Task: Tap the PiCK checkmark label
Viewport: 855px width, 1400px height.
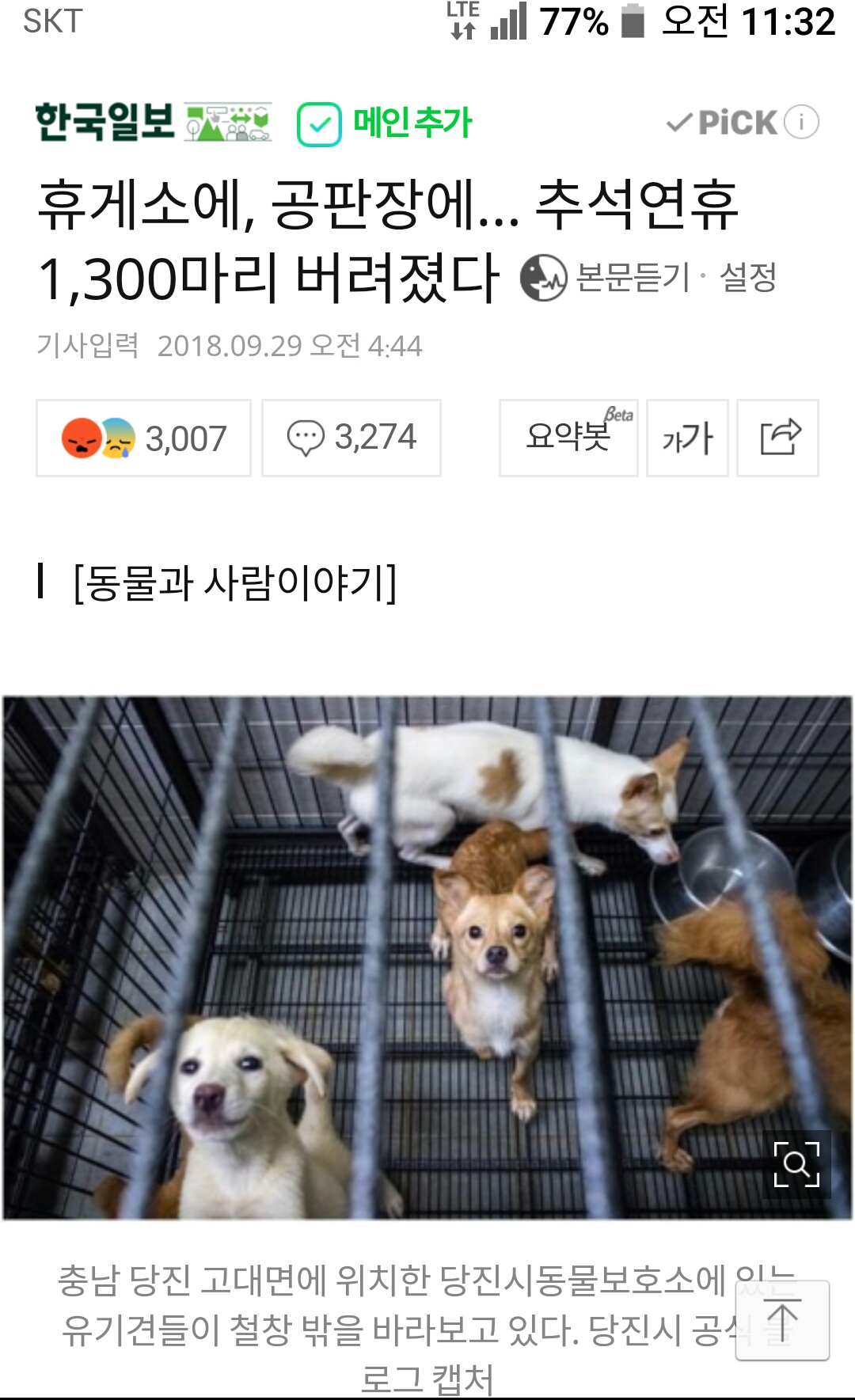Action: point(720,123)
